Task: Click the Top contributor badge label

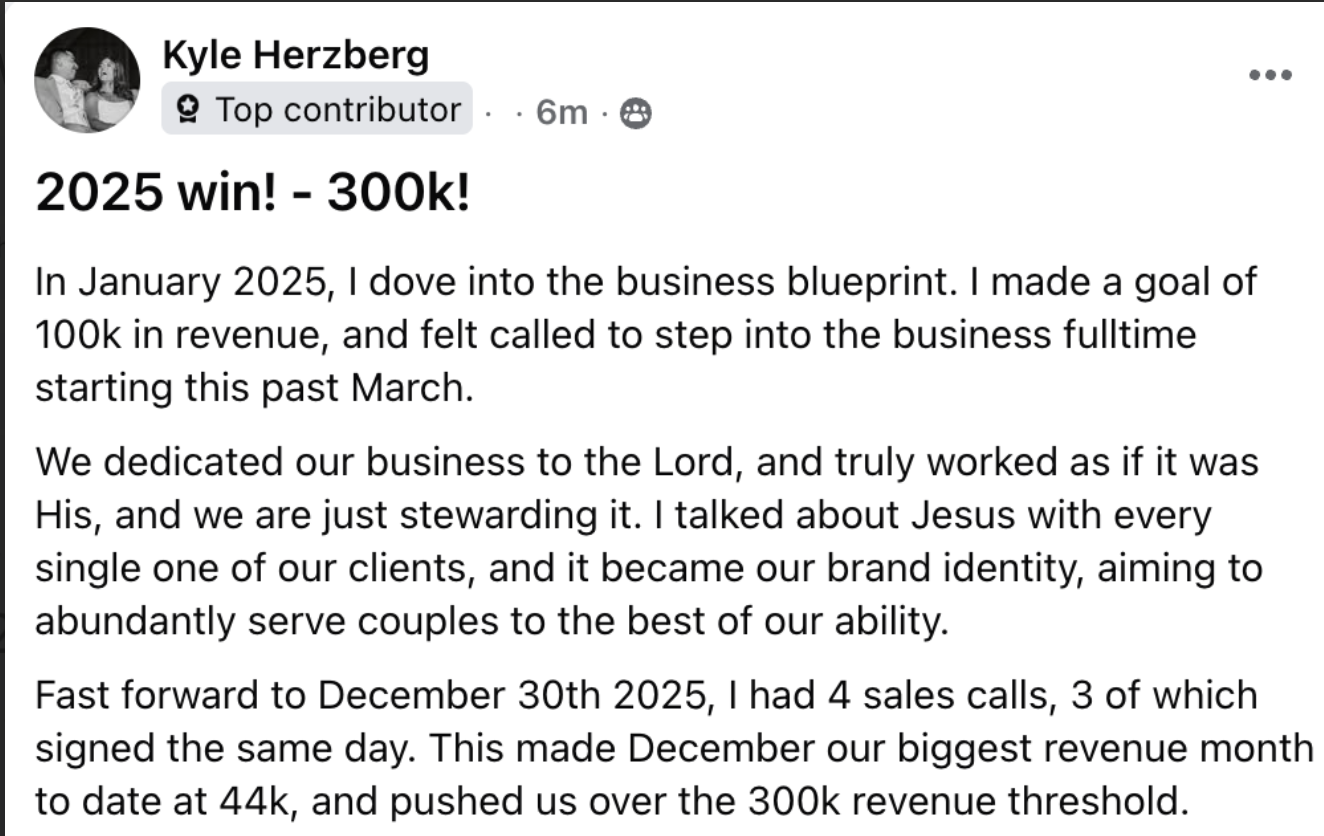Action: click(316, 109)
